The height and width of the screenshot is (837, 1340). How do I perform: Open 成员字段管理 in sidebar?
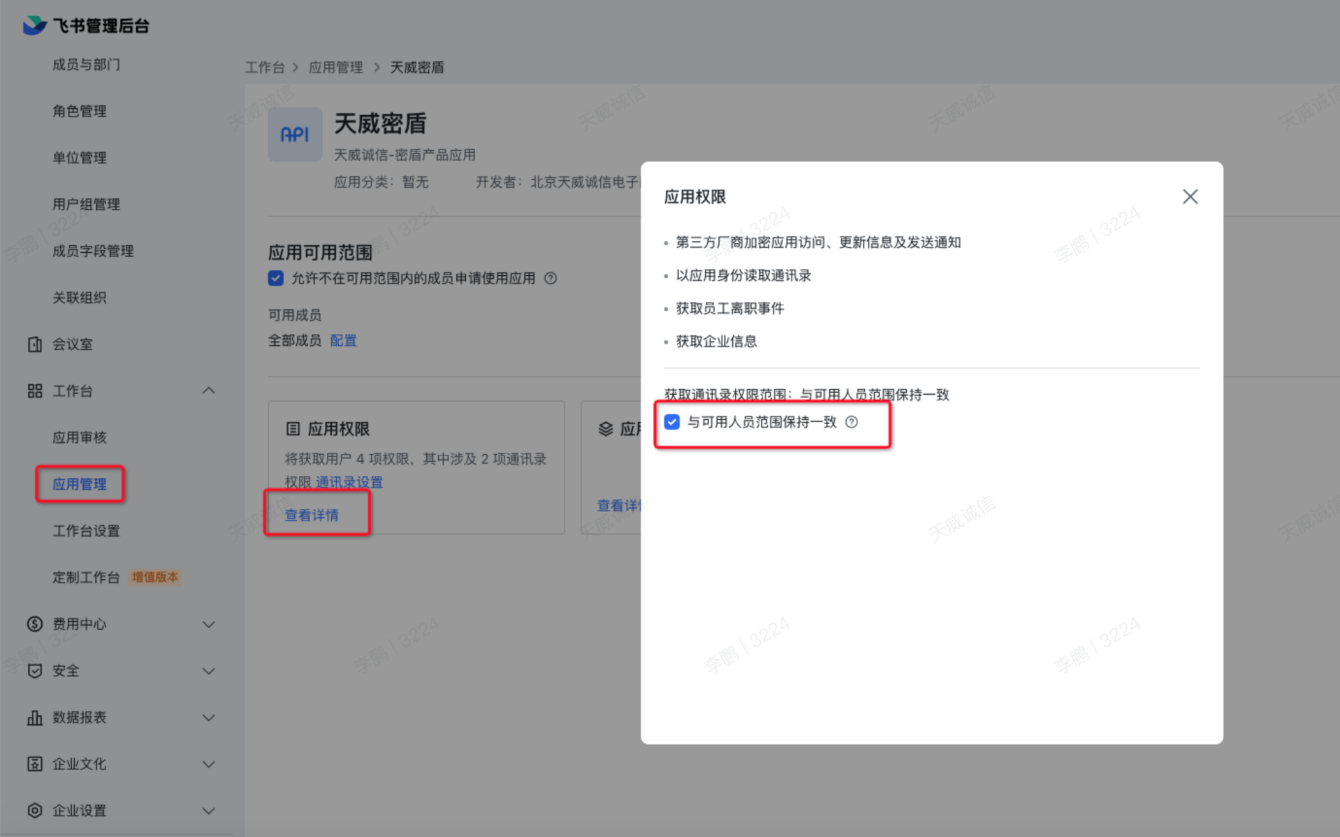tap(93, 251)
